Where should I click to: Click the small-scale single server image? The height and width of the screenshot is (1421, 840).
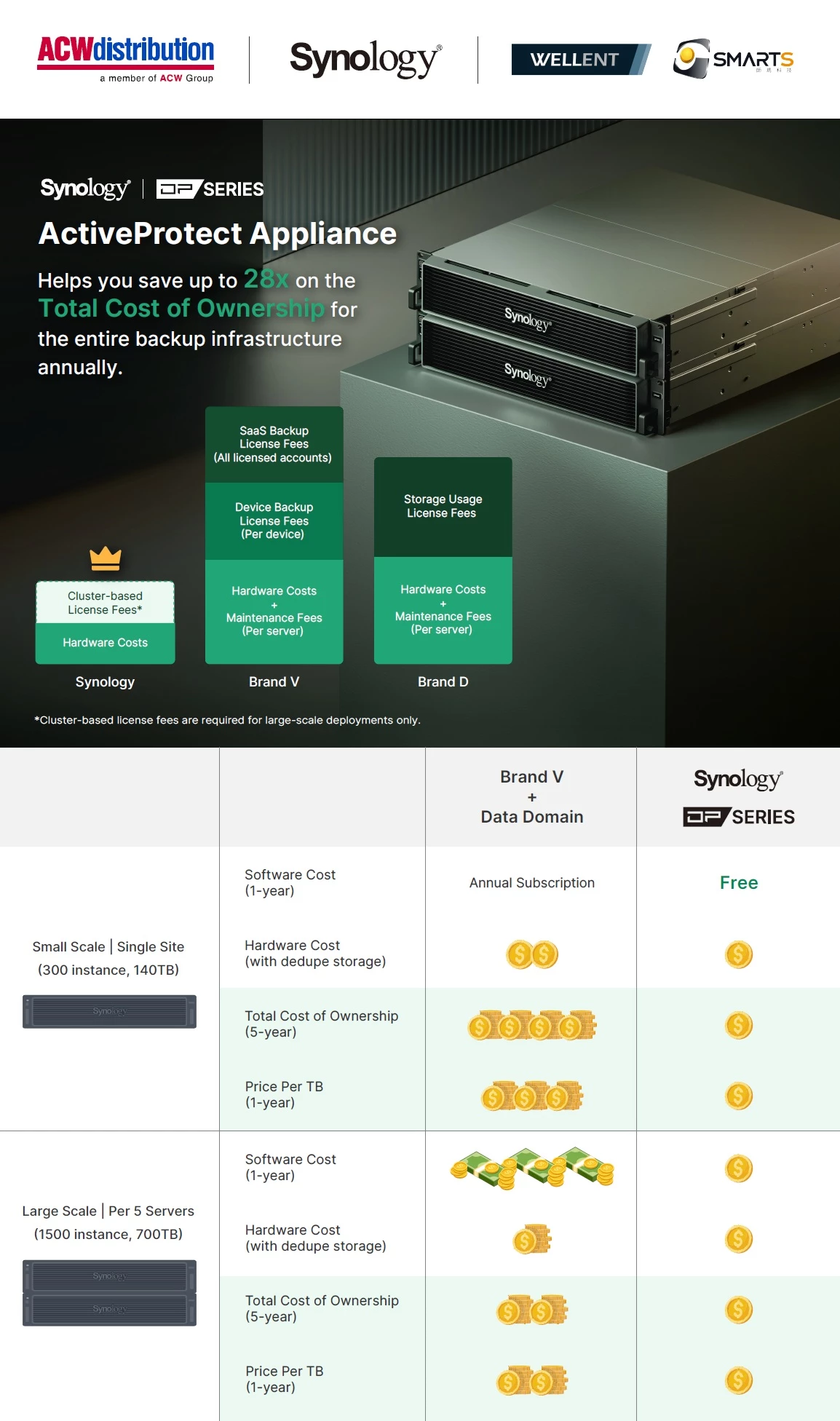pos(109,1012)
